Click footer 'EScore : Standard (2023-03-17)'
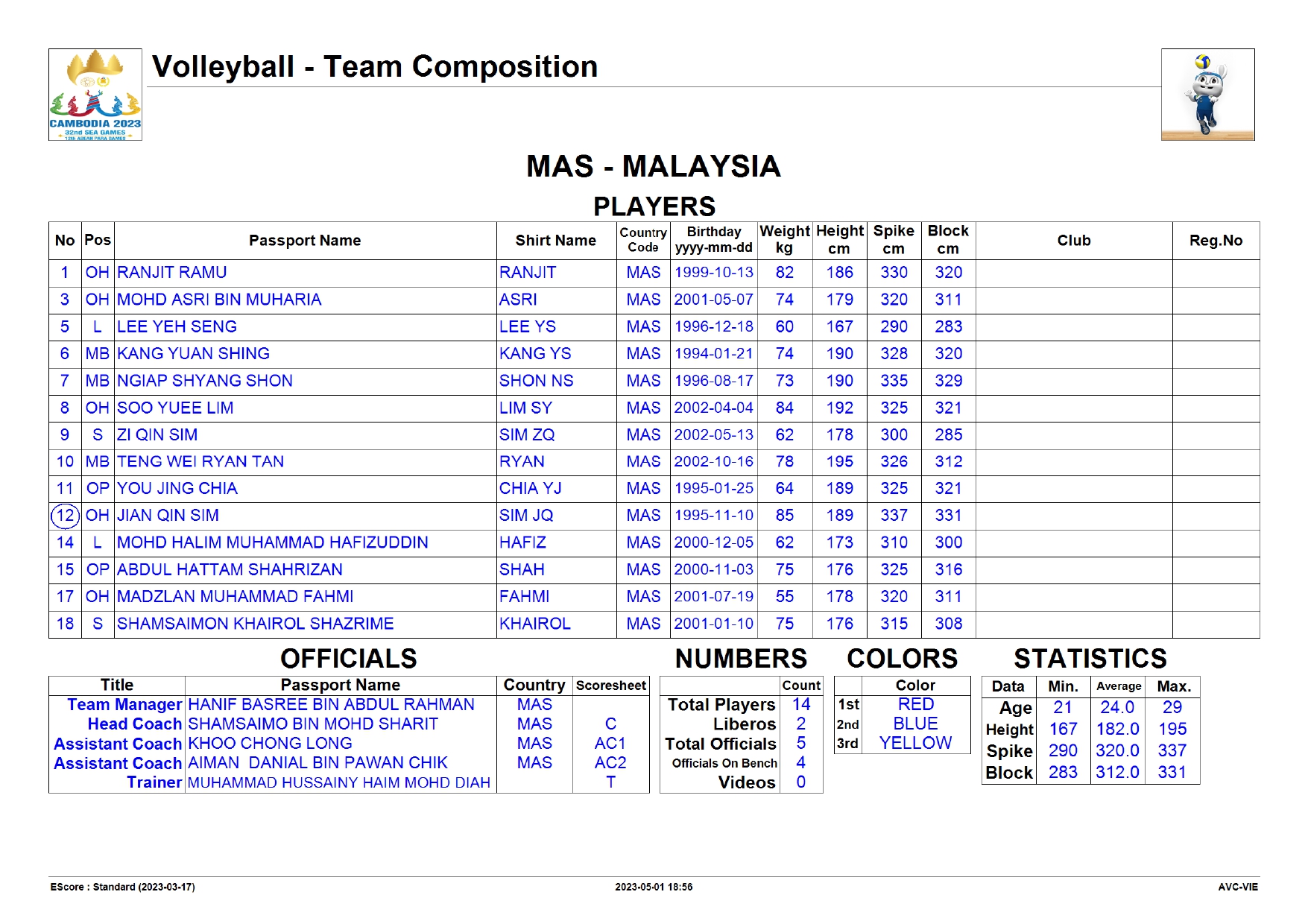This screenshot has height=924, width=1308. click(123, 887)
